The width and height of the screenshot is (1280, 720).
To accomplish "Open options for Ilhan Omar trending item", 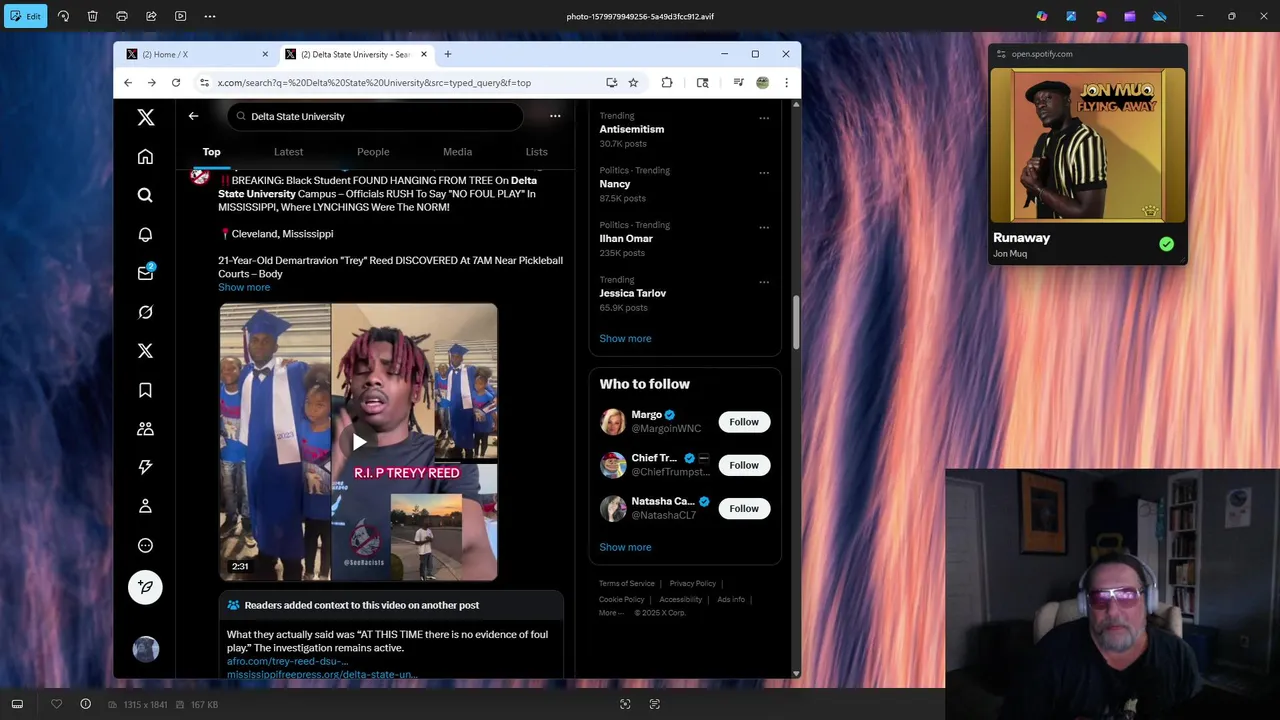I will [764, 227].
